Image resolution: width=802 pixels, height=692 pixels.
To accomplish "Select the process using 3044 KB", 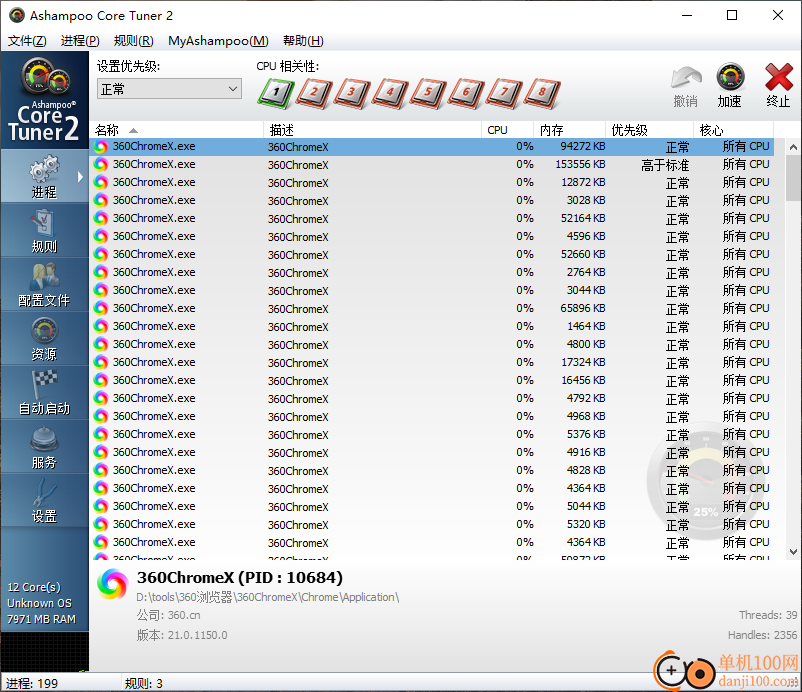I will pos(432,291).
